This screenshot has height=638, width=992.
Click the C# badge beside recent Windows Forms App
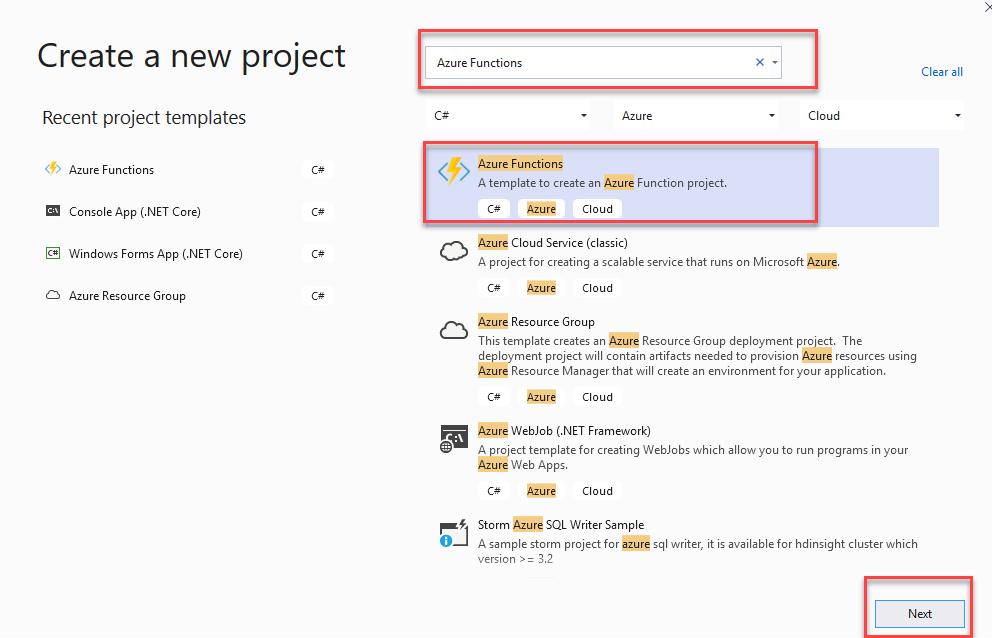[x=318, y=254]
